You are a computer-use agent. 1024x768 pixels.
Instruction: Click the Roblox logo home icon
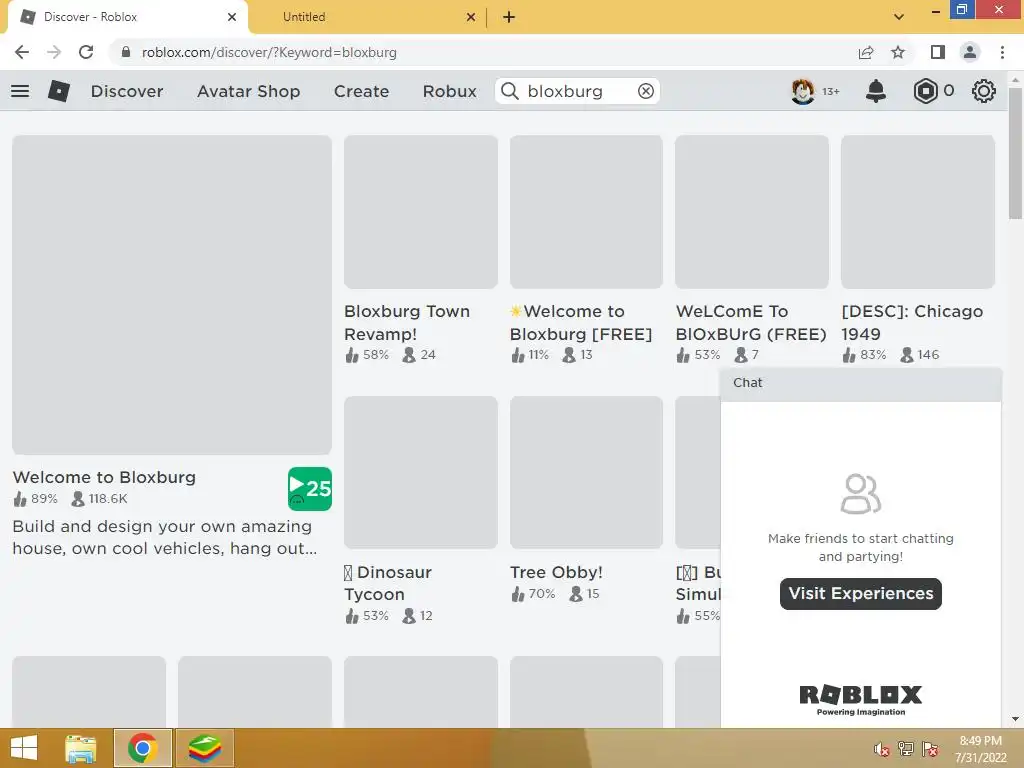coord(59,91)
